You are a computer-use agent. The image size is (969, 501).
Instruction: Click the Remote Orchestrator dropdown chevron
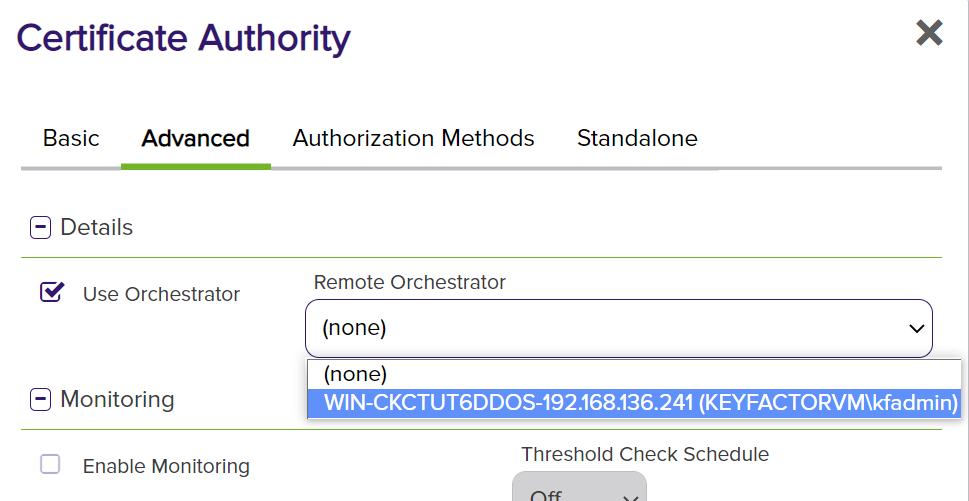(915, 328)
